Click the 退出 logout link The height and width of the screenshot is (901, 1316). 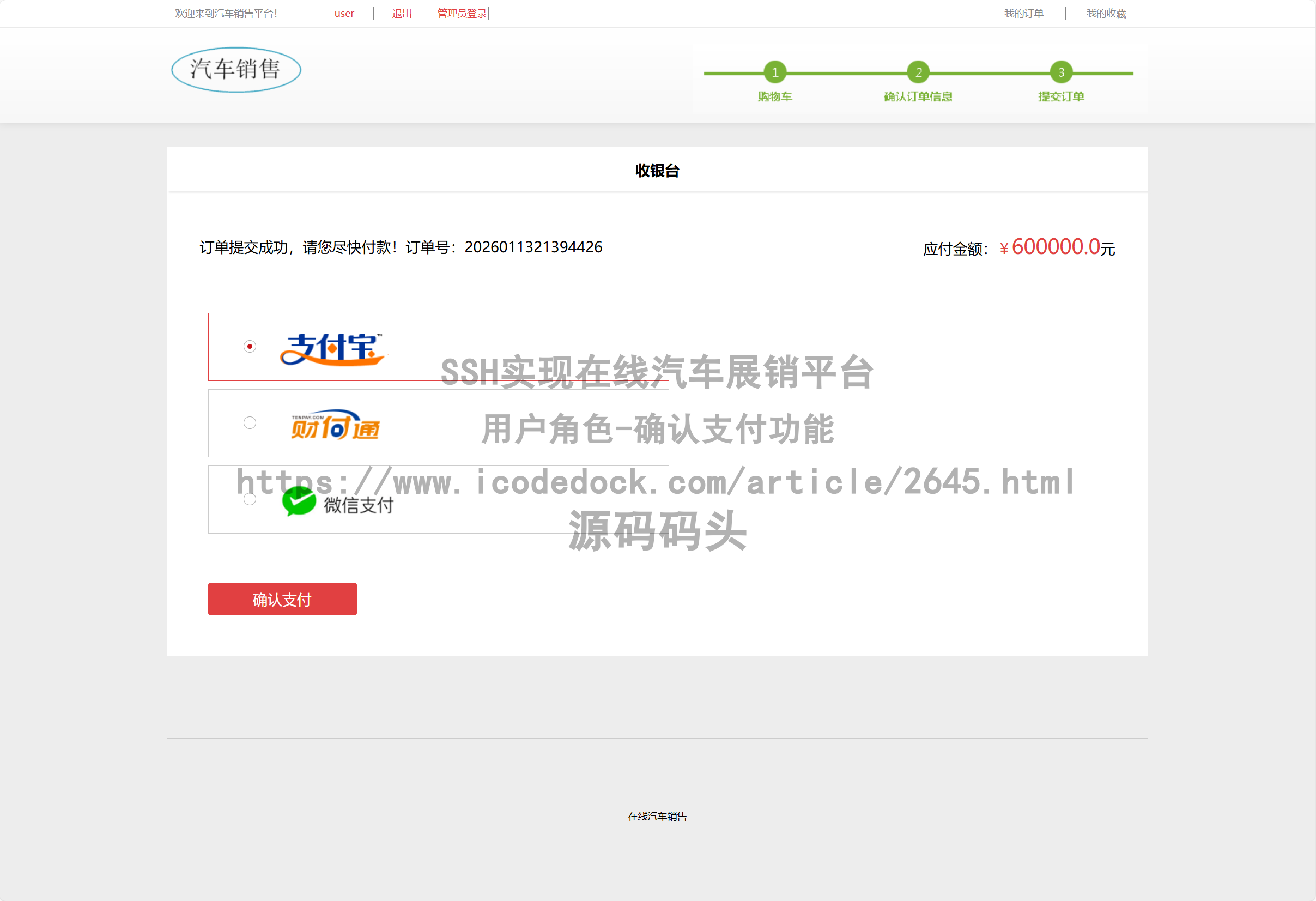click(x=402, y=13)
